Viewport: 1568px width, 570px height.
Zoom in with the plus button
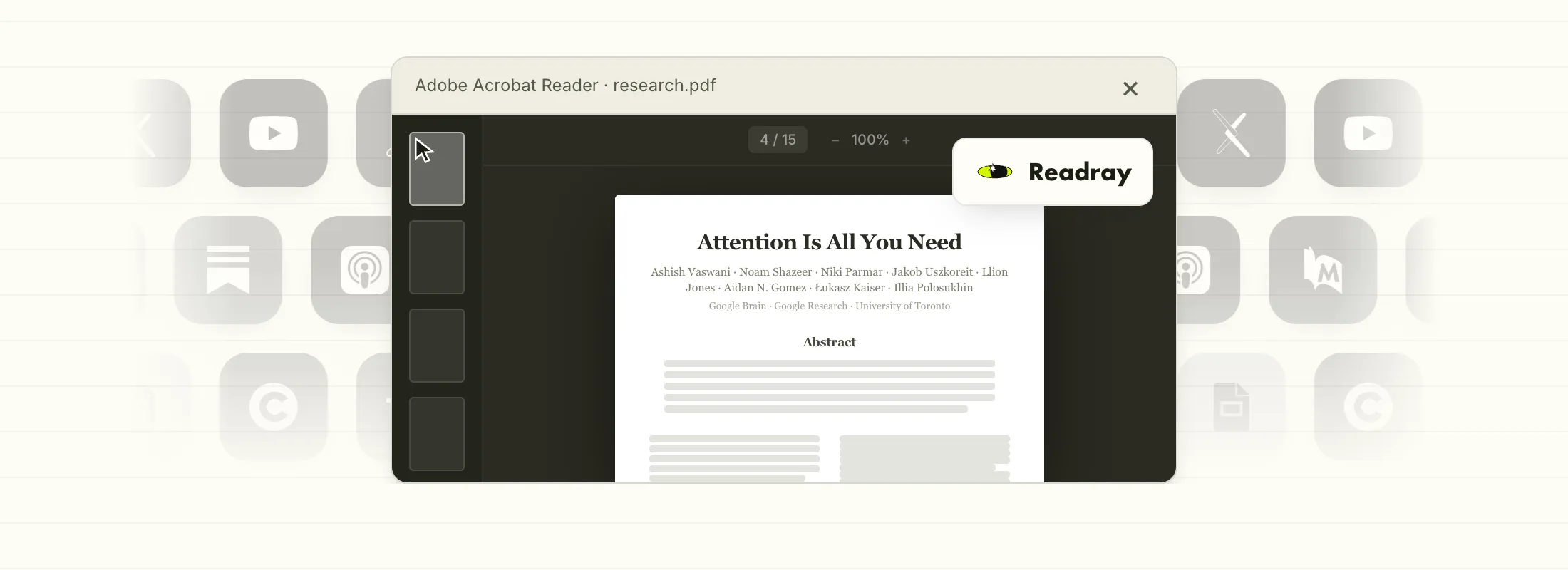click(906, 140)
